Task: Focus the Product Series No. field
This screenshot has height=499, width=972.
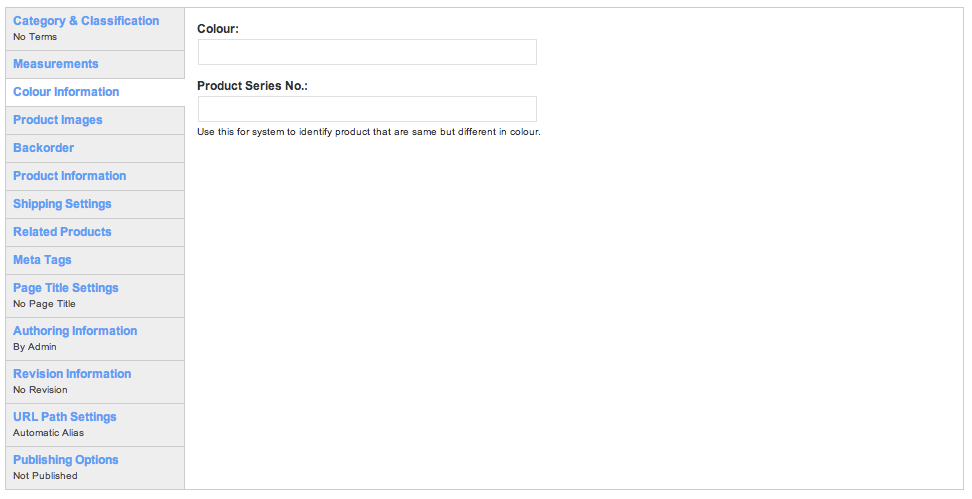Action: point(367,109)
